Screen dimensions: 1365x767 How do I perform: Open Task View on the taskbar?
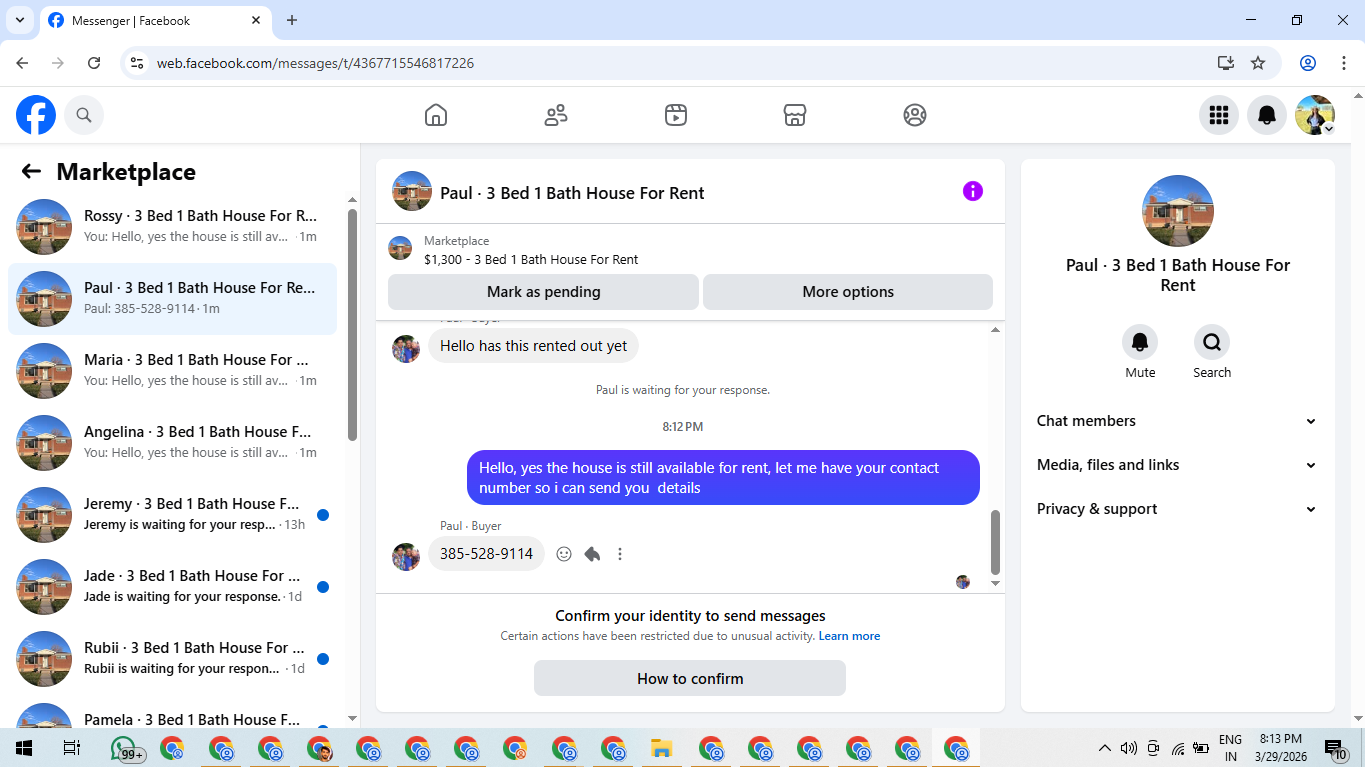71,748
